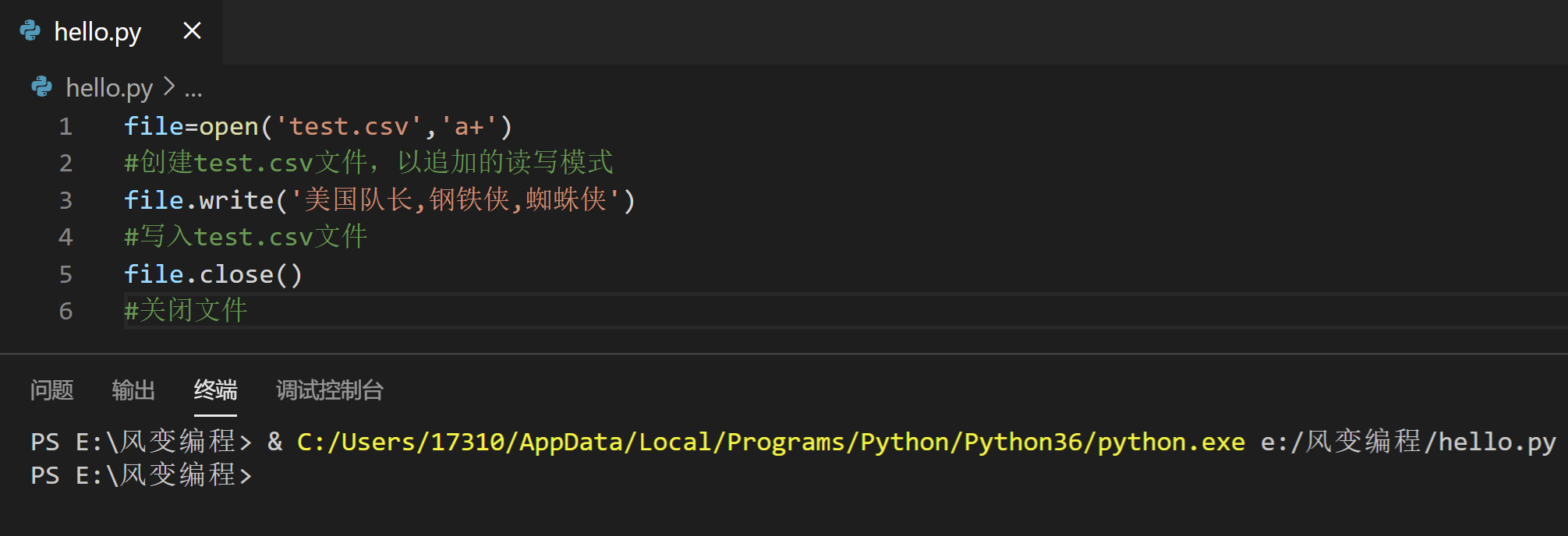
Task: Select the hello.py editor tab
Action: tap(111, 32)
